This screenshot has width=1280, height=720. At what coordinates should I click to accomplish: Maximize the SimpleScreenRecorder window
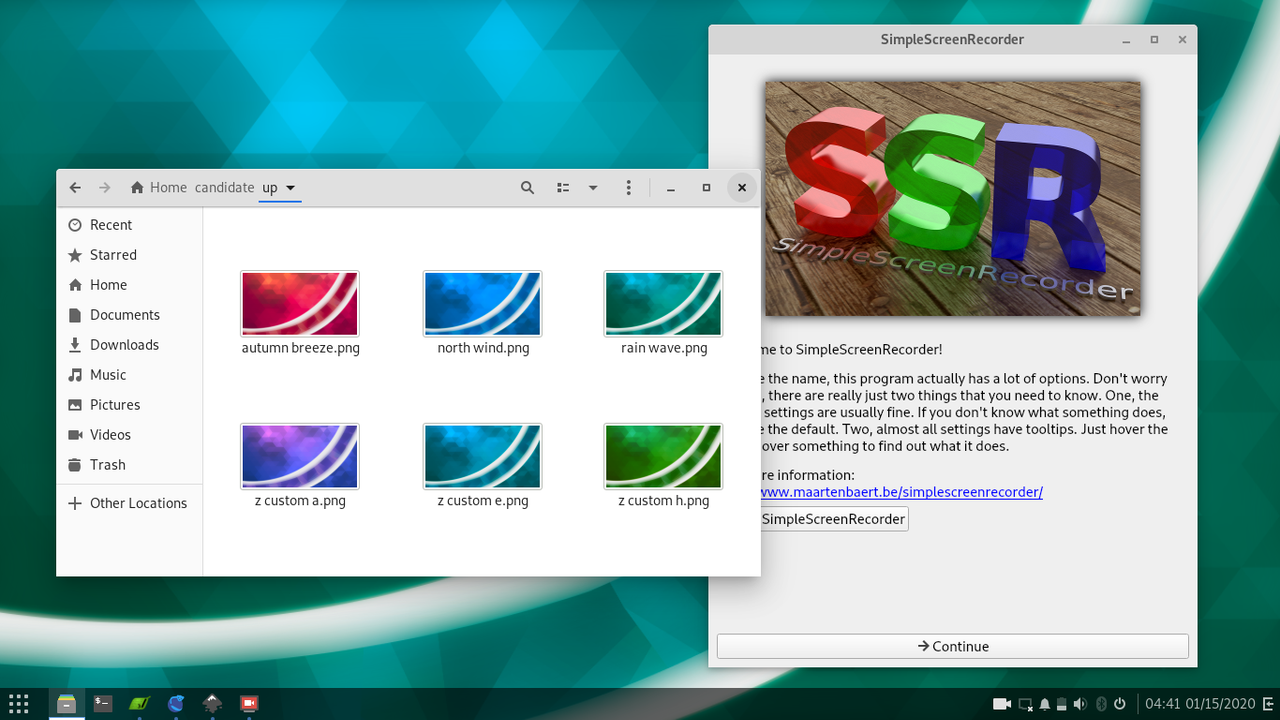pos(1154,40)
